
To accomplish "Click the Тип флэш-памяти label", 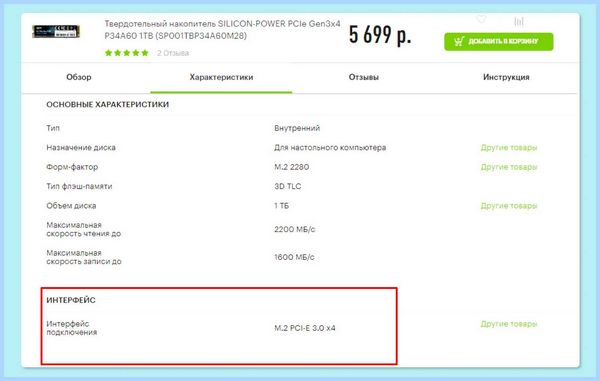I will point(79,186).
